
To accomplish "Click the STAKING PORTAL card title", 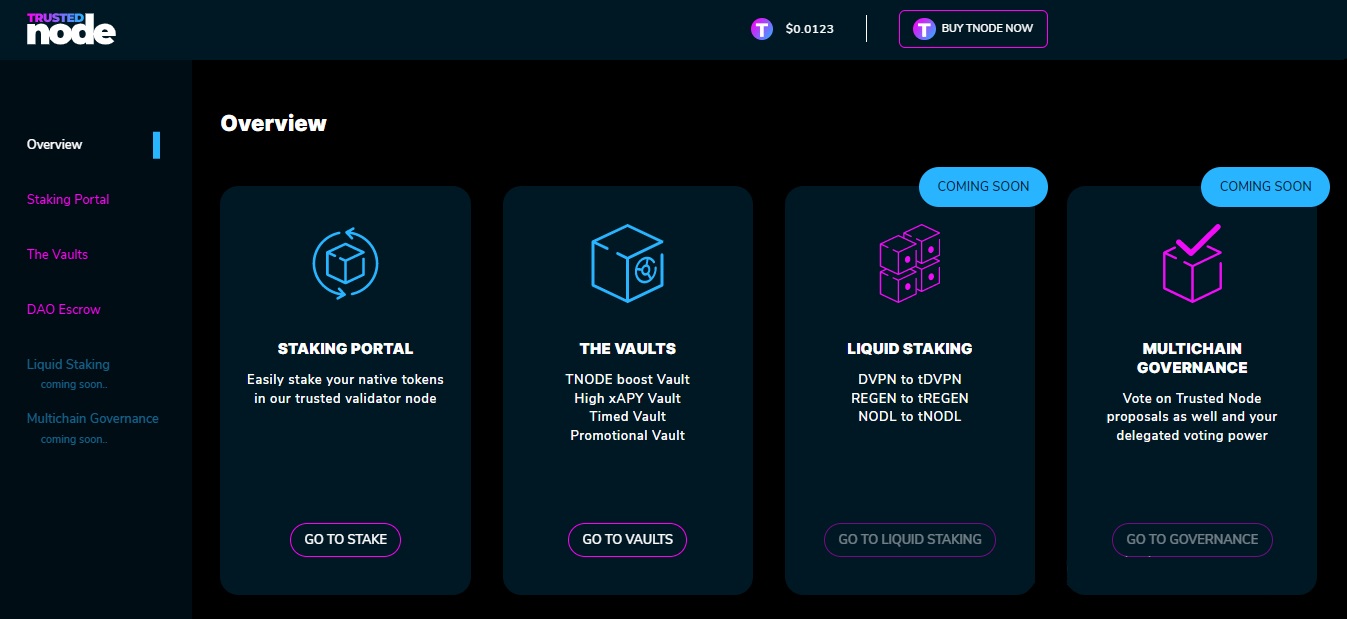I will 345,349.
